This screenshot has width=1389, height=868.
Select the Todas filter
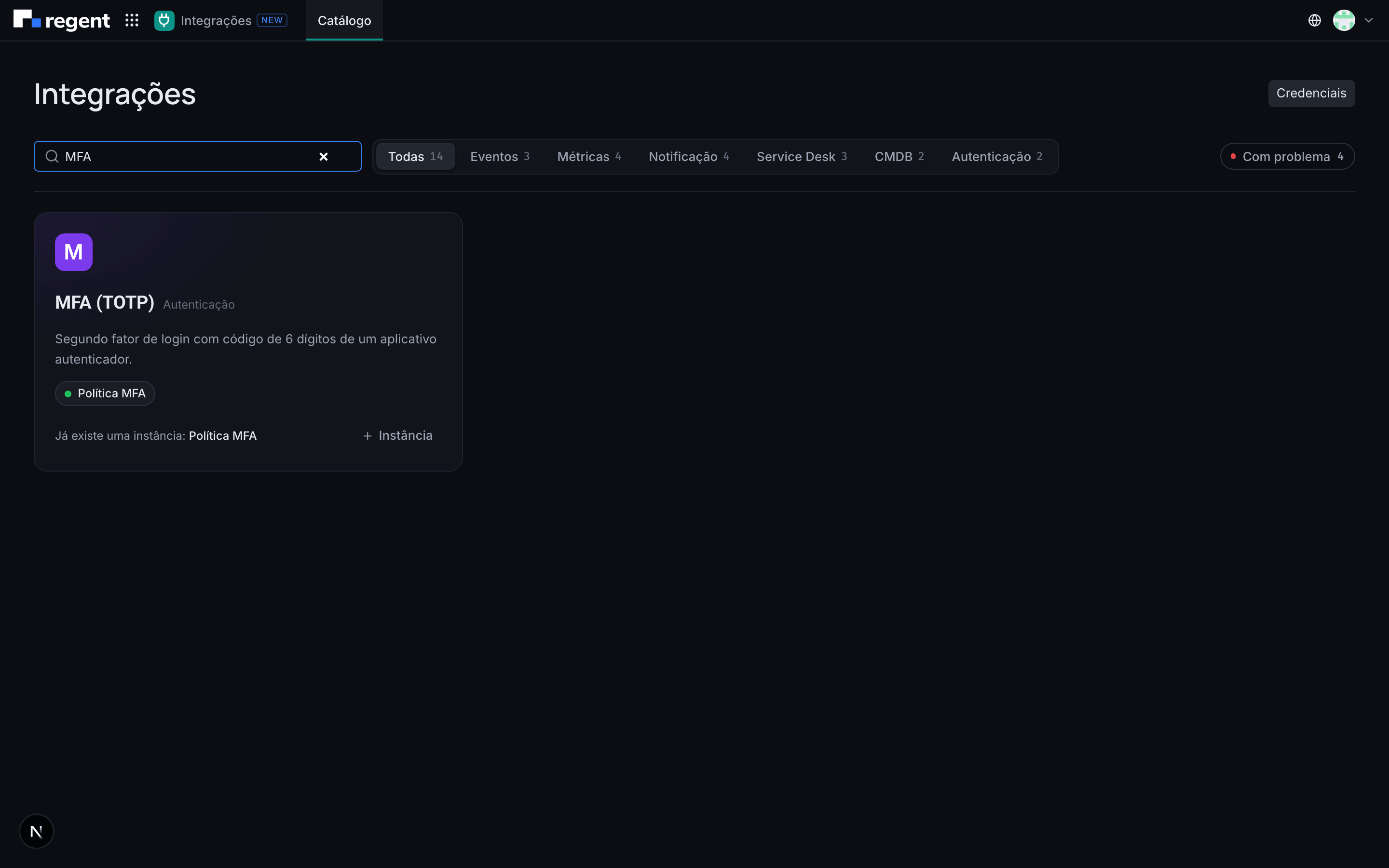pyautogui.click(x=415, y=156)
